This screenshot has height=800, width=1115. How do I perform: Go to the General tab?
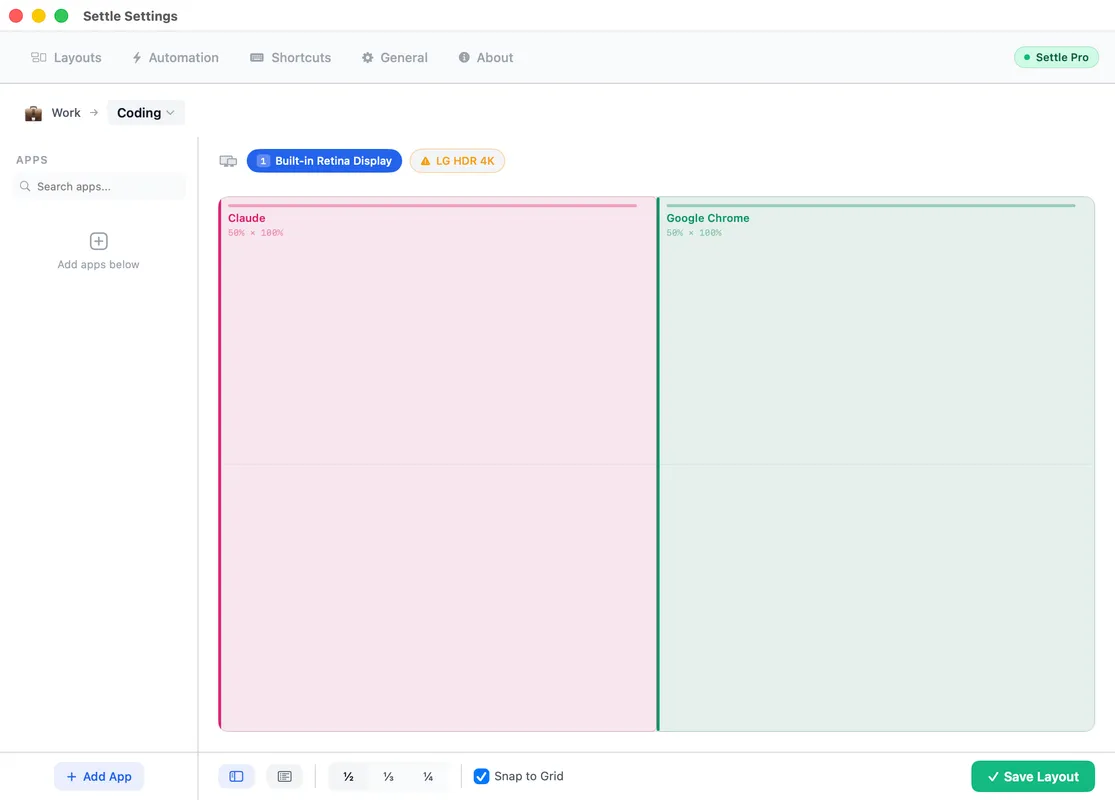click(x=395, y=58)
